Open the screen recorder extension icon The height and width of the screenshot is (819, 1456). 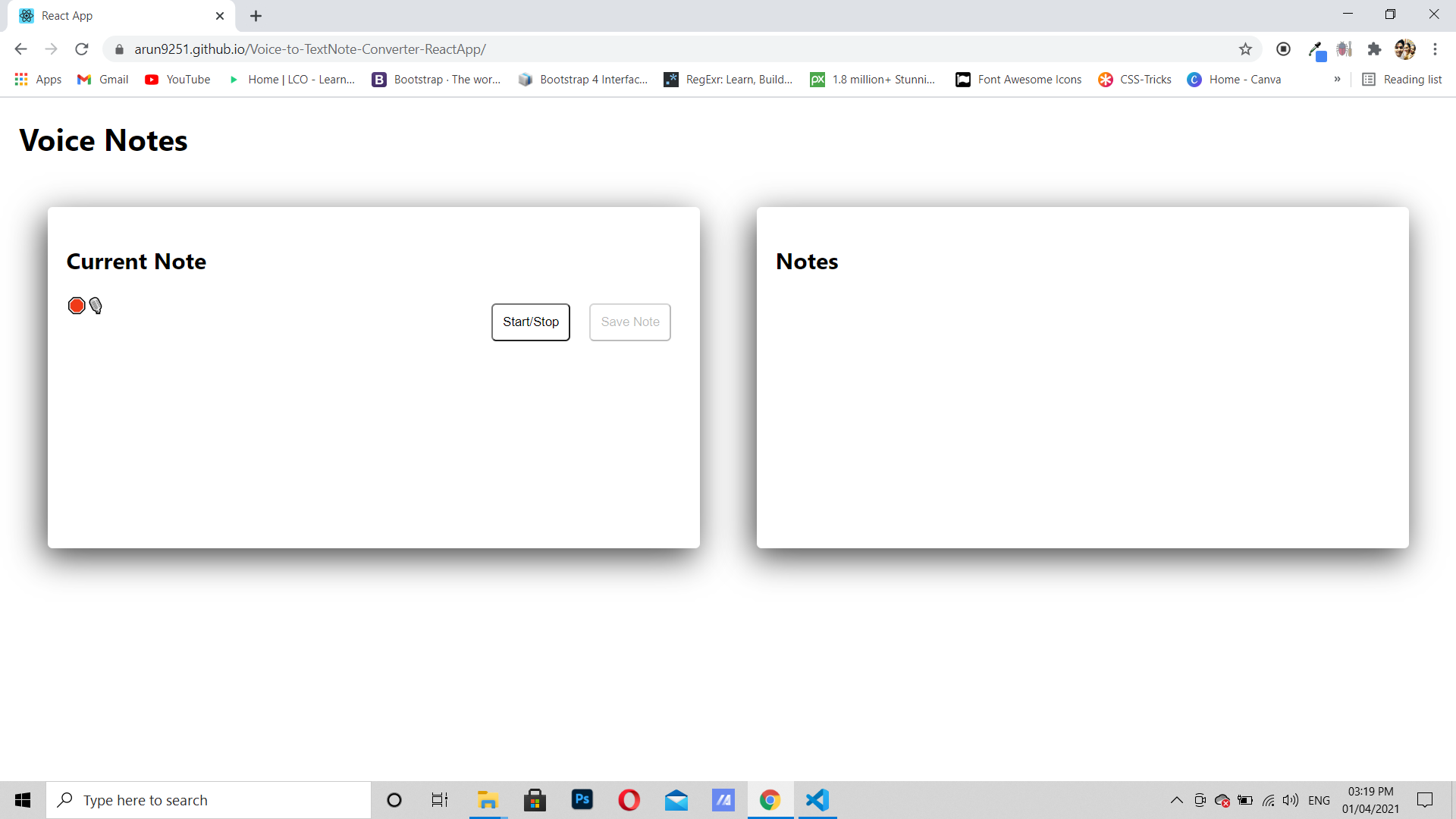point(1284,49)
